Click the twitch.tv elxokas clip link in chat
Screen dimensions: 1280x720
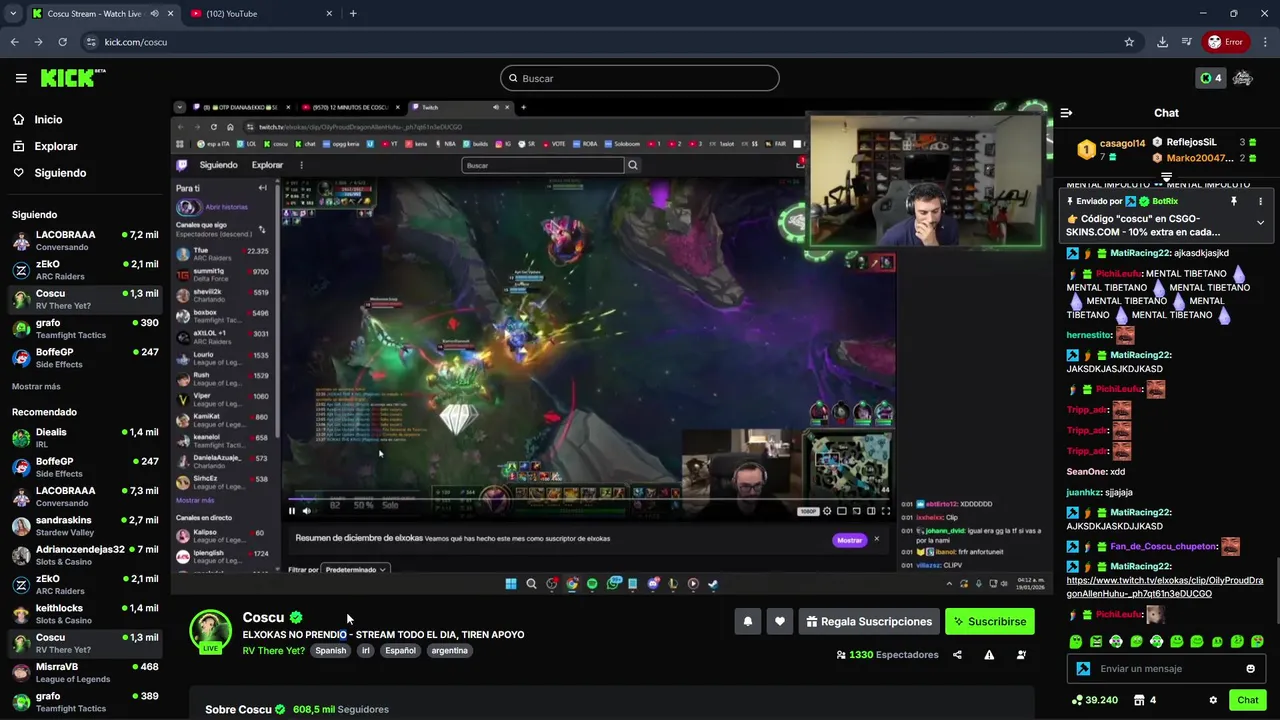pos(1165,587)
